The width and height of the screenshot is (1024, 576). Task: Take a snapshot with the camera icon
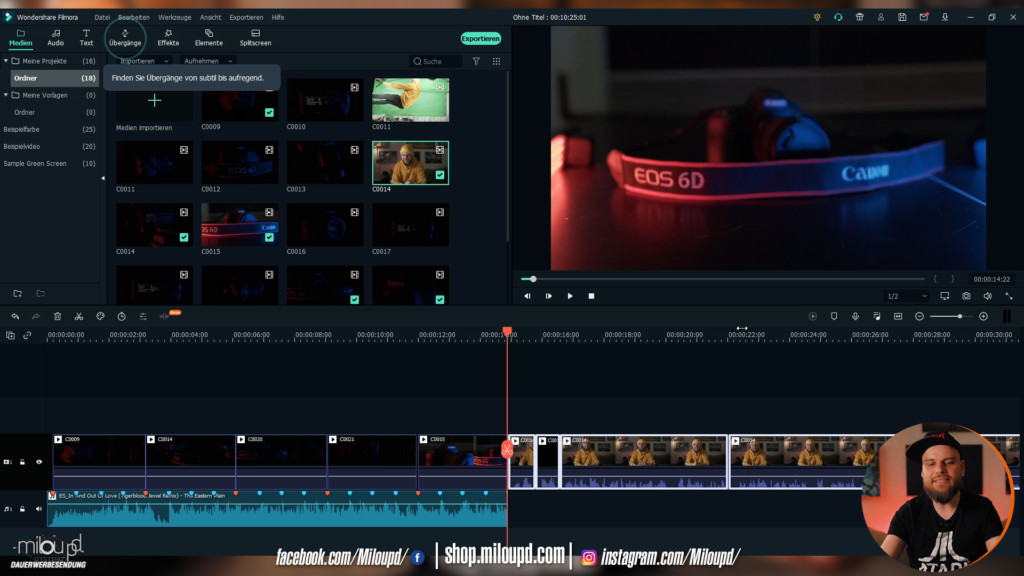click(x=966, y=296)
